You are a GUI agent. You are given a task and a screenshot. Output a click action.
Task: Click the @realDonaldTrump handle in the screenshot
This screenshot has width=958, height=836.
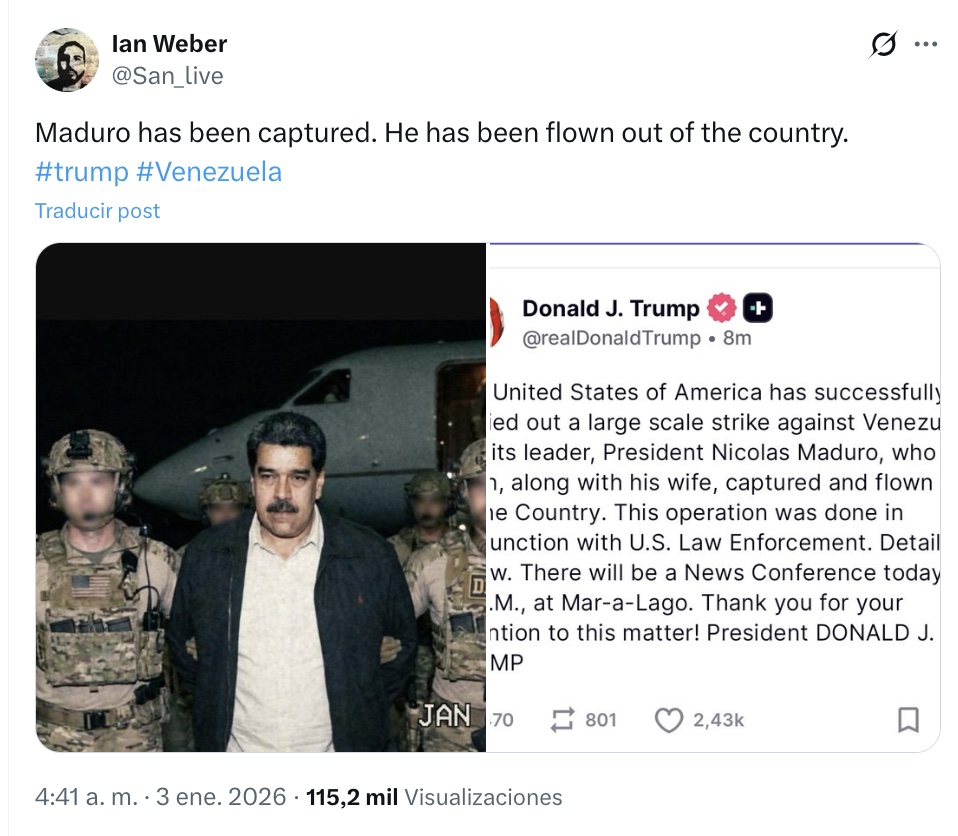point(611,338)
